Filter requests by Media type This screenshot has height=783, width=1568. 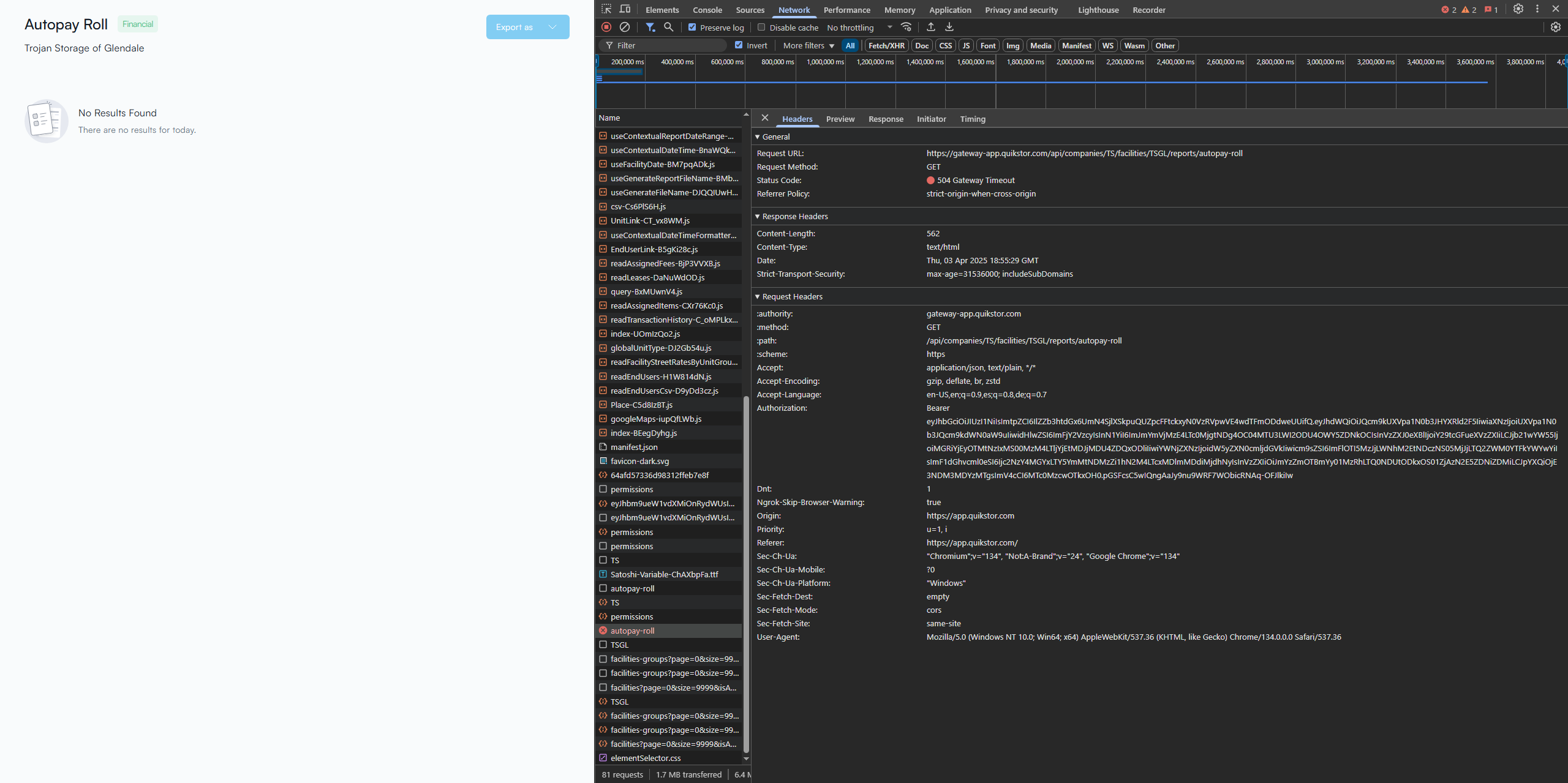(x=1041, y=45)
